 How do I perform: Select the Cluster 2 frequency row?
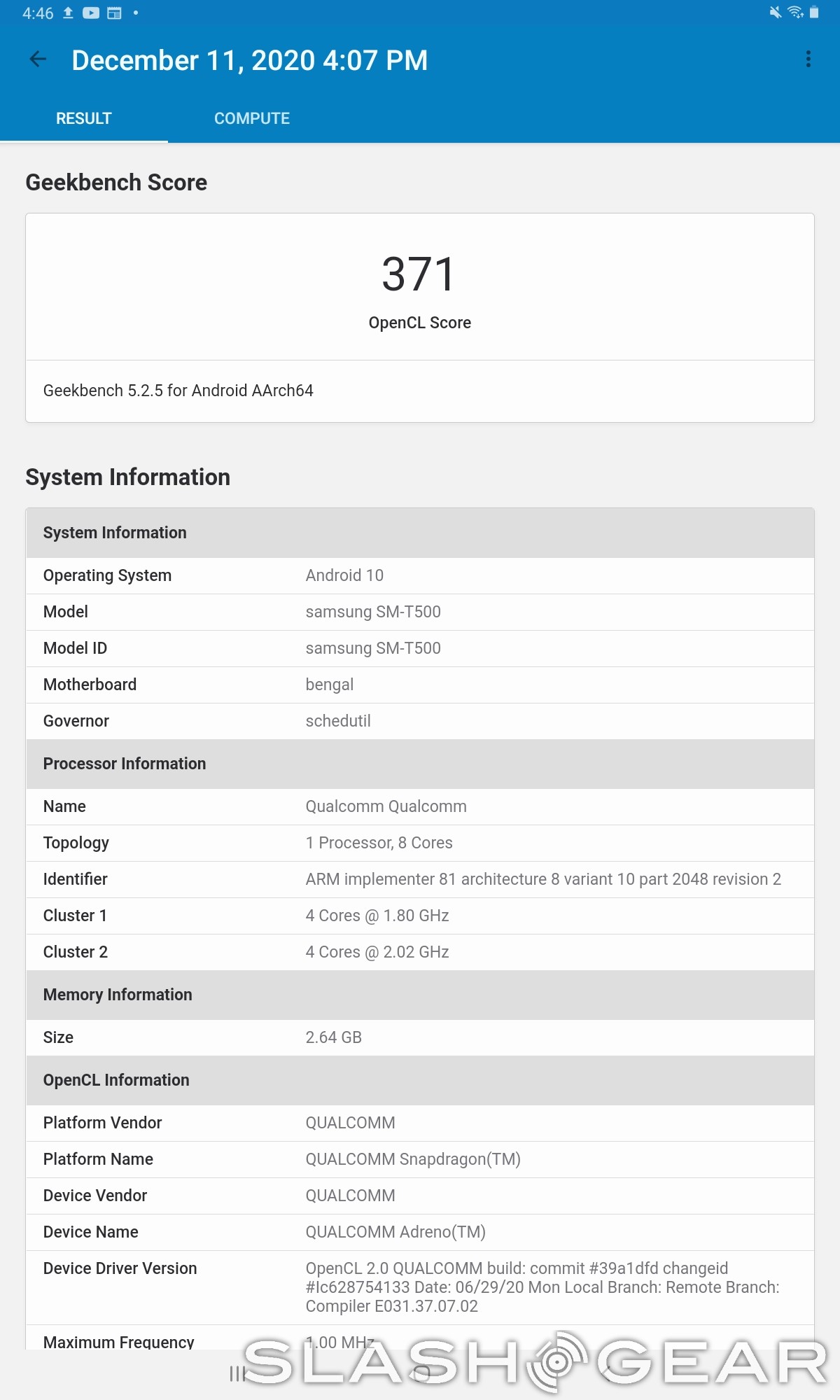point(419,952)
